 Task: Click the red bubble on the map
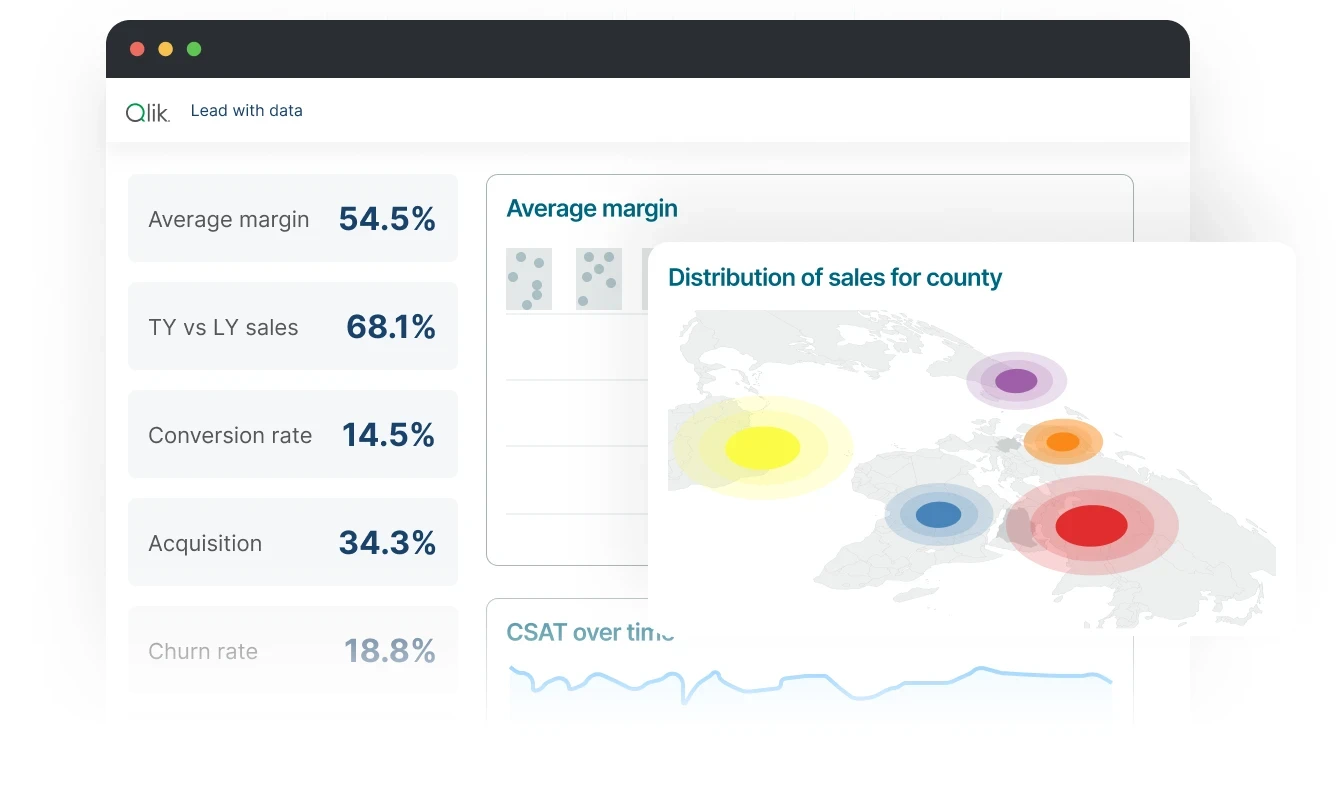pos(1091,525)
